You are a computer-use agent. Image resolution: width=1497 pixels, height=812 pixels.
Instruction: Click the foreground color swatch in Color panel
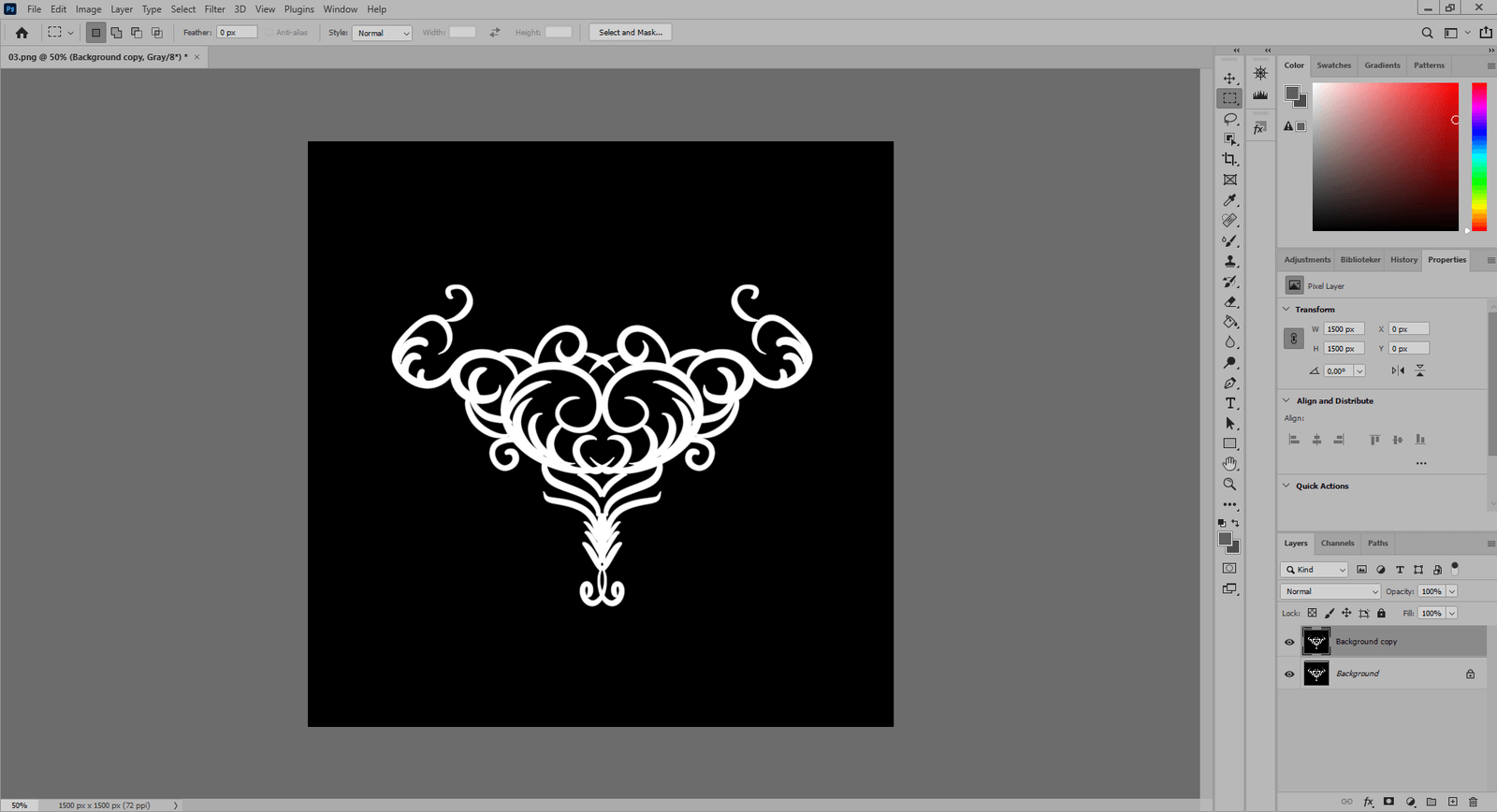tap(1292, 93)
